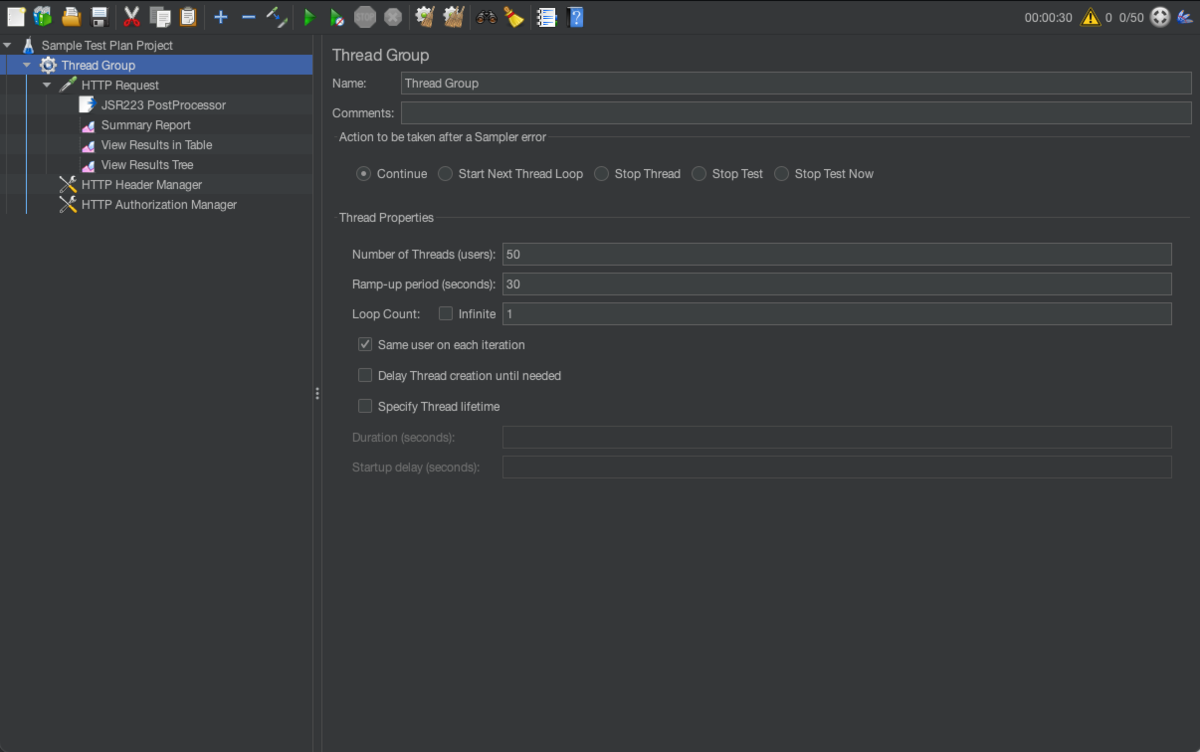Enable the Infinite loop checkbox
This screenshot has width=1200, height=752.
pyautogui.click(x=446, y=314)
